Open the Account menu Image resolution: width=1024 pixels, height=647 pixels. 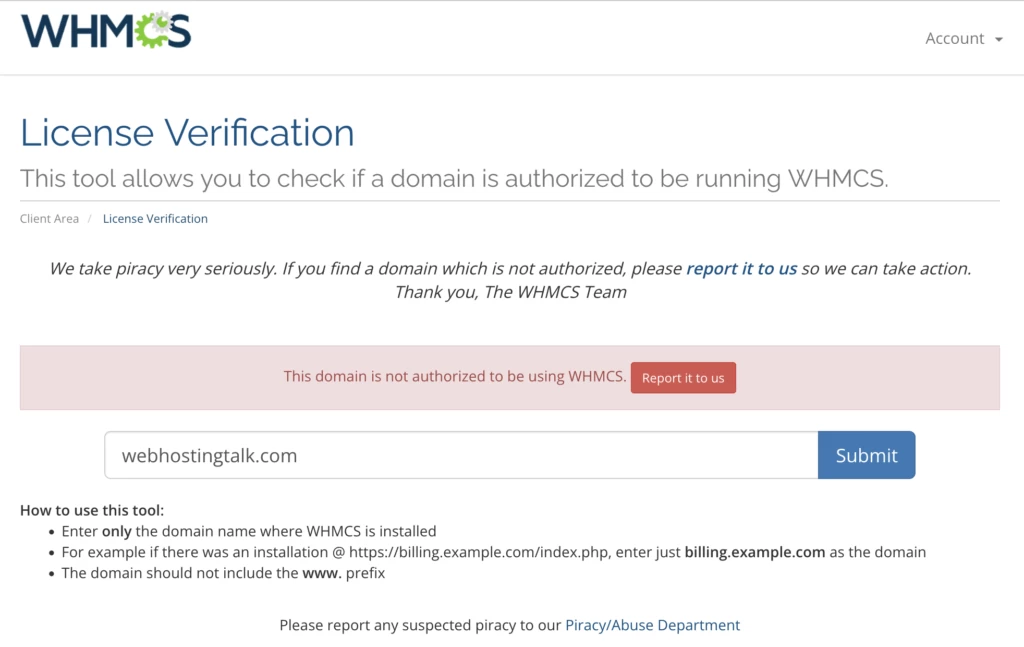(955, 38)
